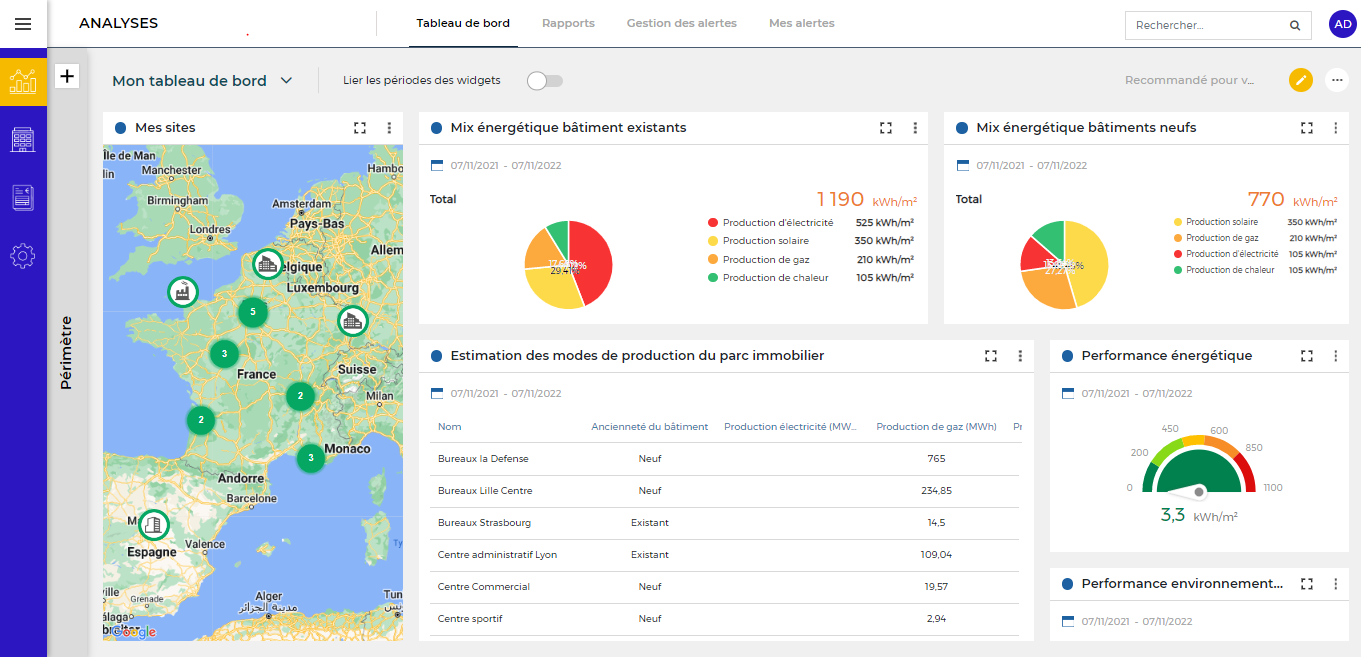Toggle Lier les périodes des widgets
Image resolution: width=1361 pixels, height=657 pixels.
pyautogui.click(x=545, y=81)
